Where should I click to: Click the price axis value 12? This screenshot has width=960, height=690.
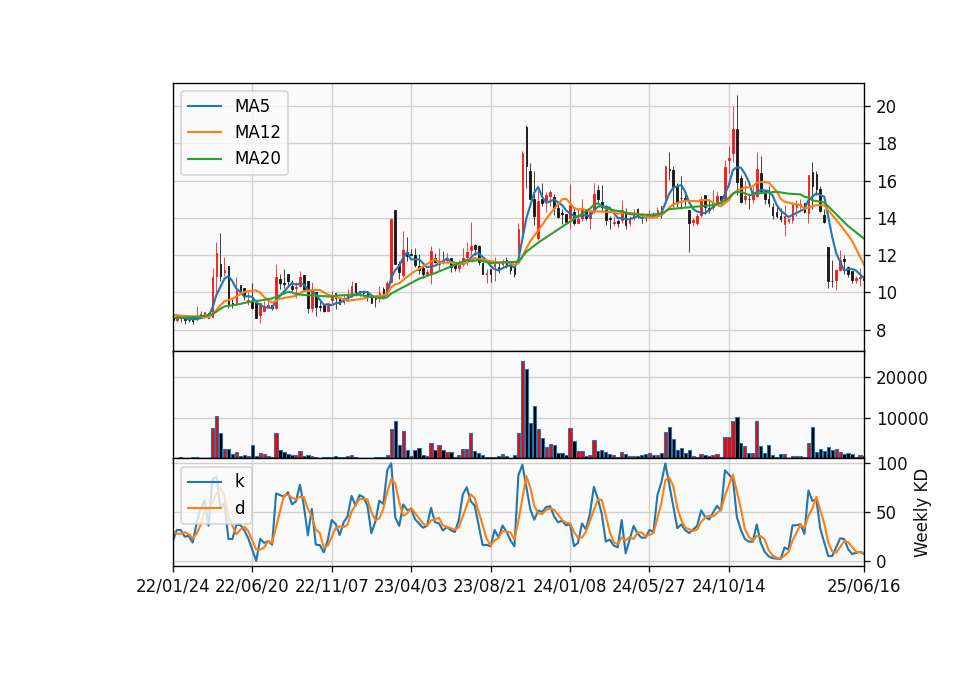pyautogui.click(x=886, y=256)
